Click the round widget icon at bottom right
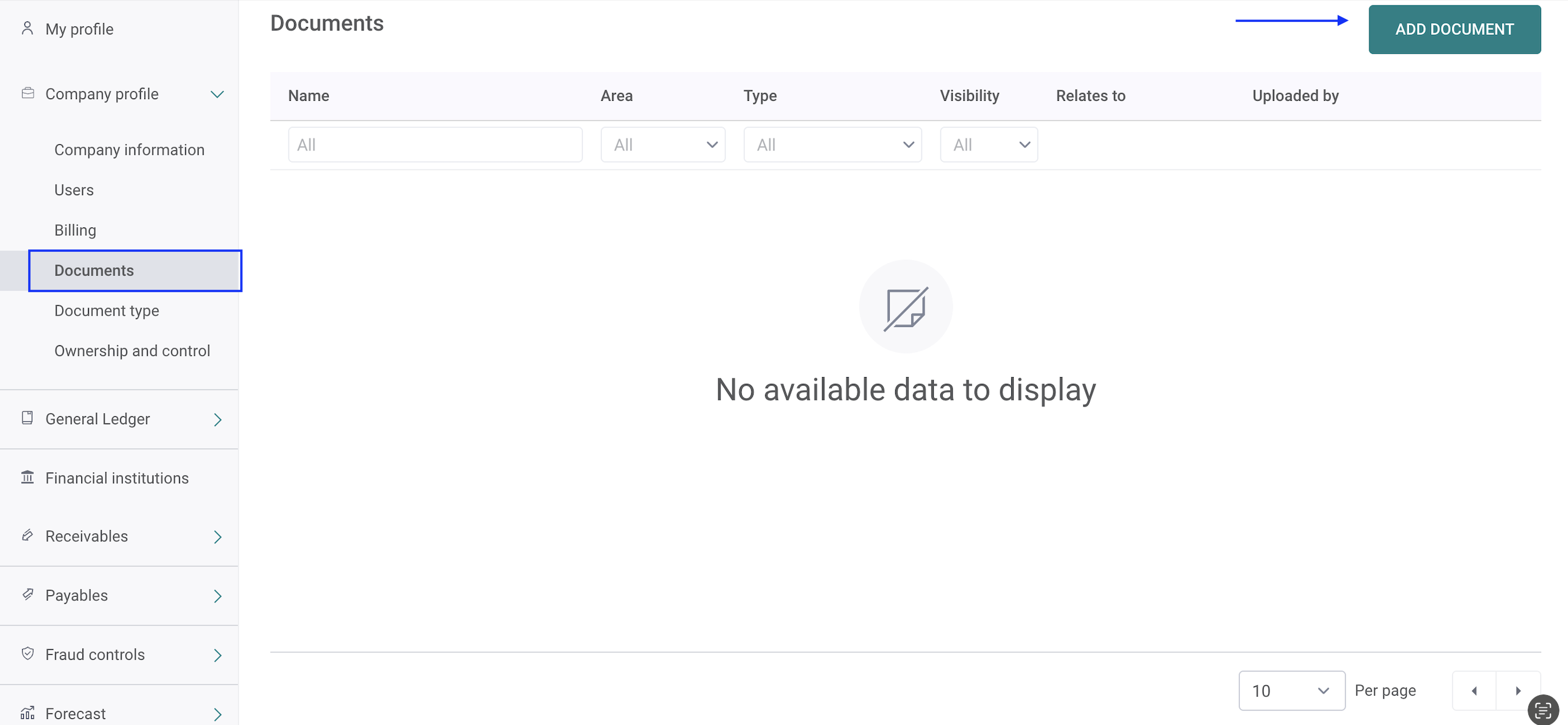 pyautogui.click(x=1543, y=710)
